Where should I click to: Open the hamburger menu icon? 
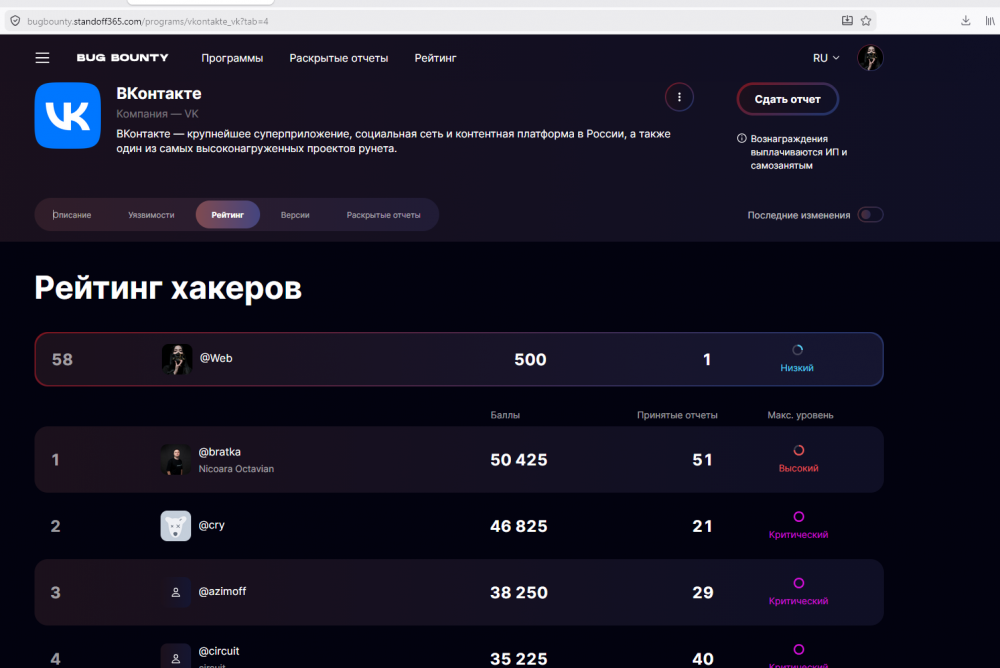pos(42,58)
